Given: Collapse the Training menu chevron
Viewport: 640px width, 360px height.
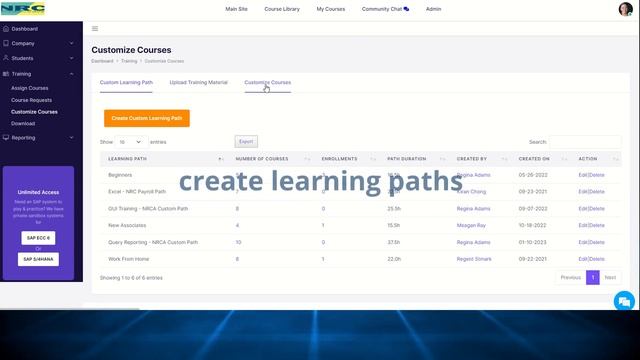Looking at the screenshot, I should coord(71,74).
